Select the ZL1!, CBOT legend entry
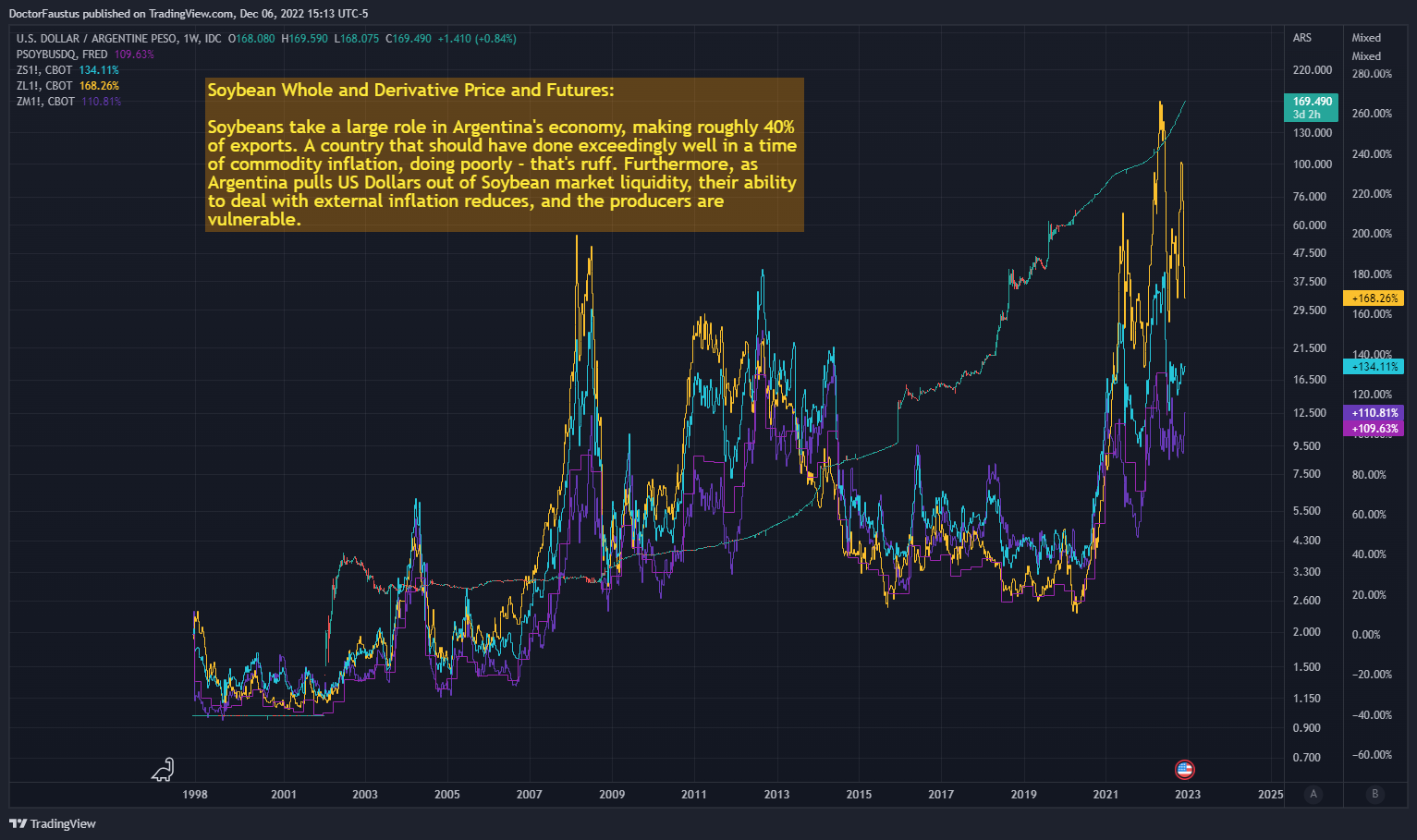Screen dimensions: 1417x840 [x=44, y=86]
